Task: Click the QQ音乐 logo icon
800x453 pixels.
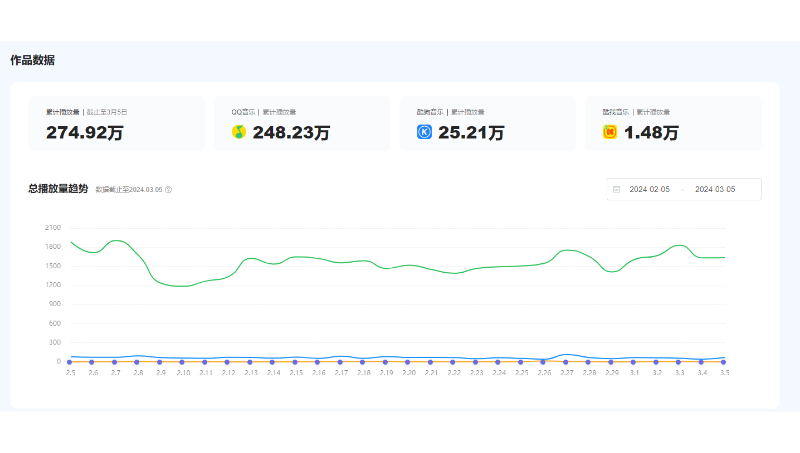Action: 239,132
